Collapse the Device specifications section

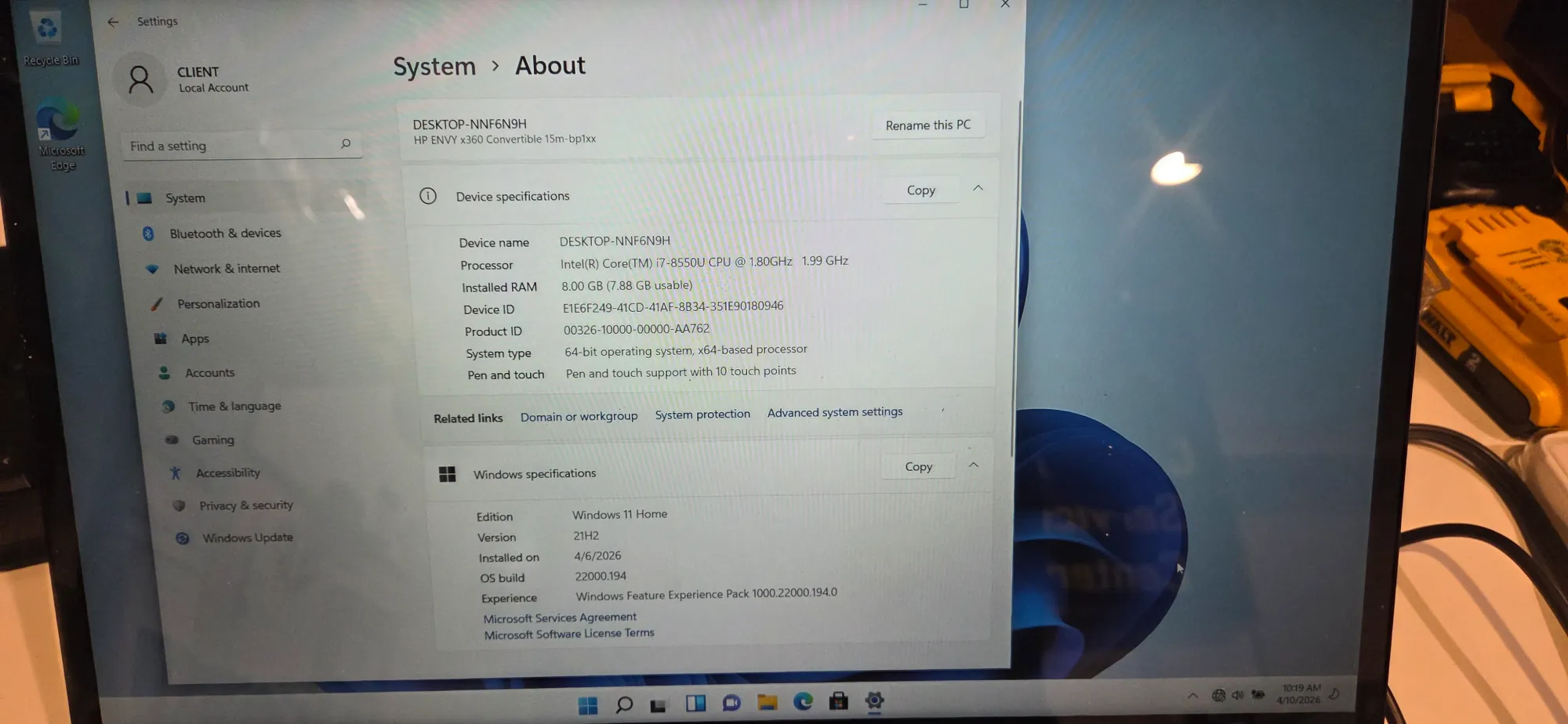pos(978,188)
